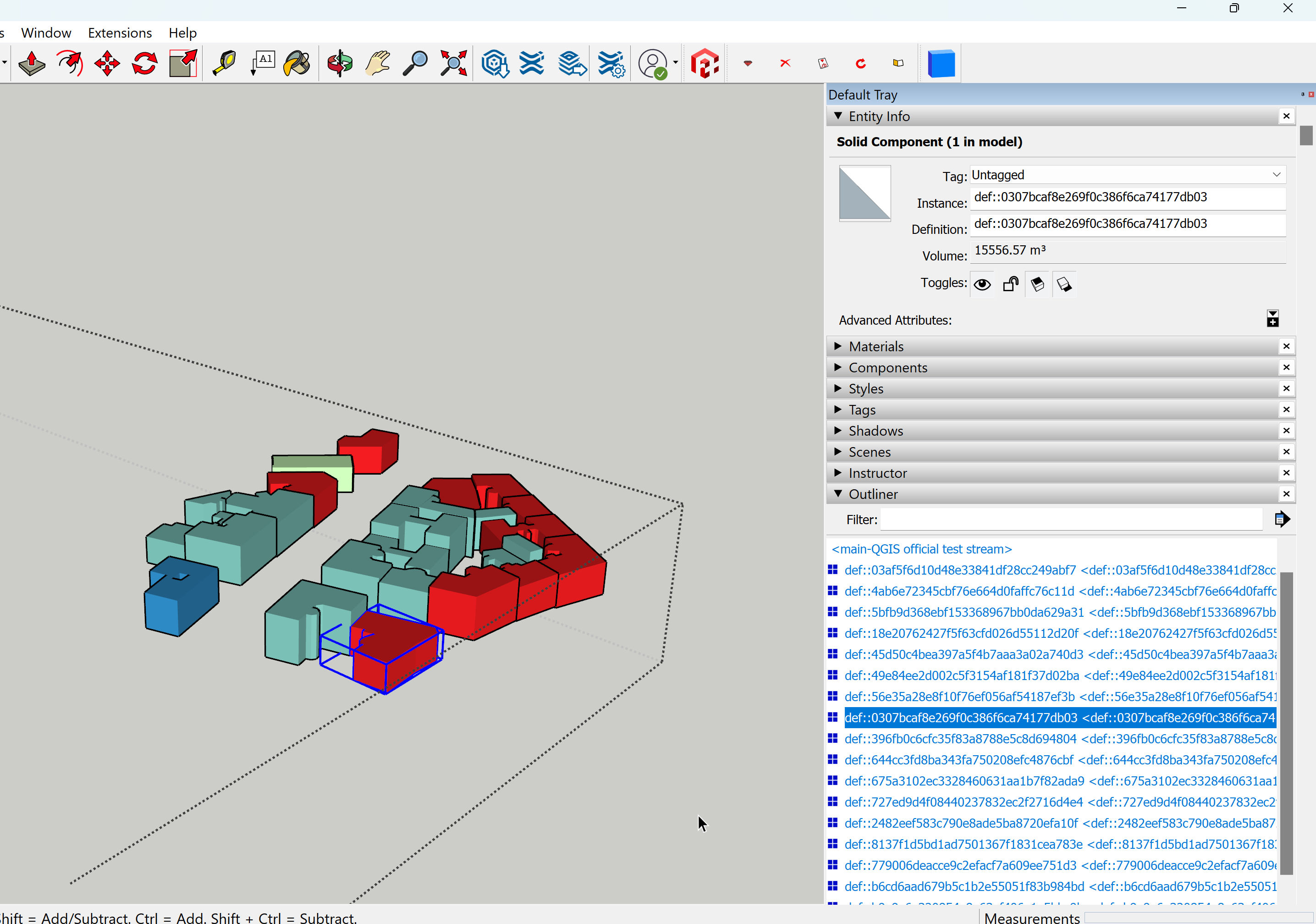Click the main-QGIS official test stream entry
The width and height of the screenshot is (1316, 924).
[x=921, y=549]
